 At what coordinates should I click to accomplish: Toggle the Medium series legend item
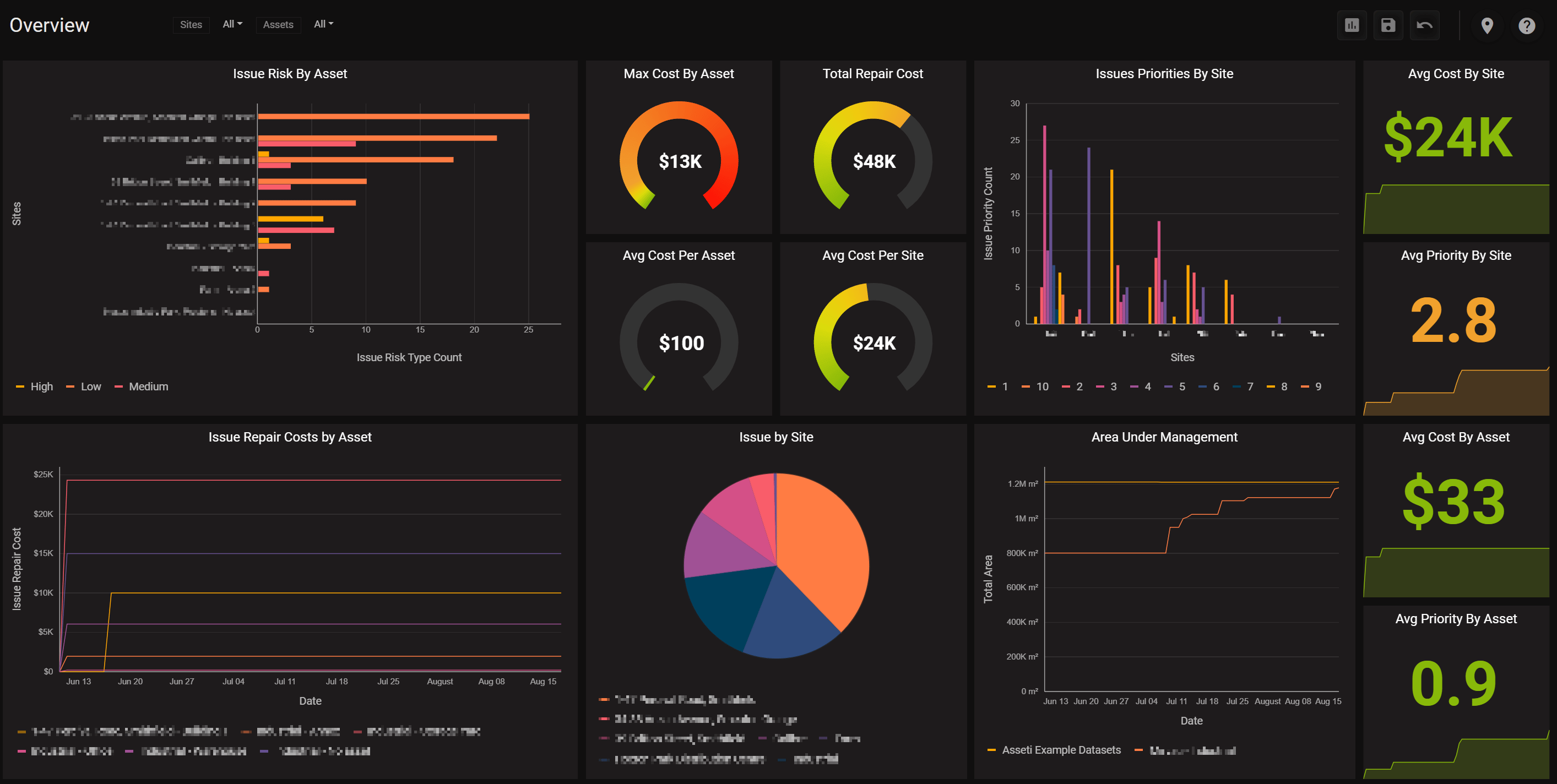[x=148, y=386]
